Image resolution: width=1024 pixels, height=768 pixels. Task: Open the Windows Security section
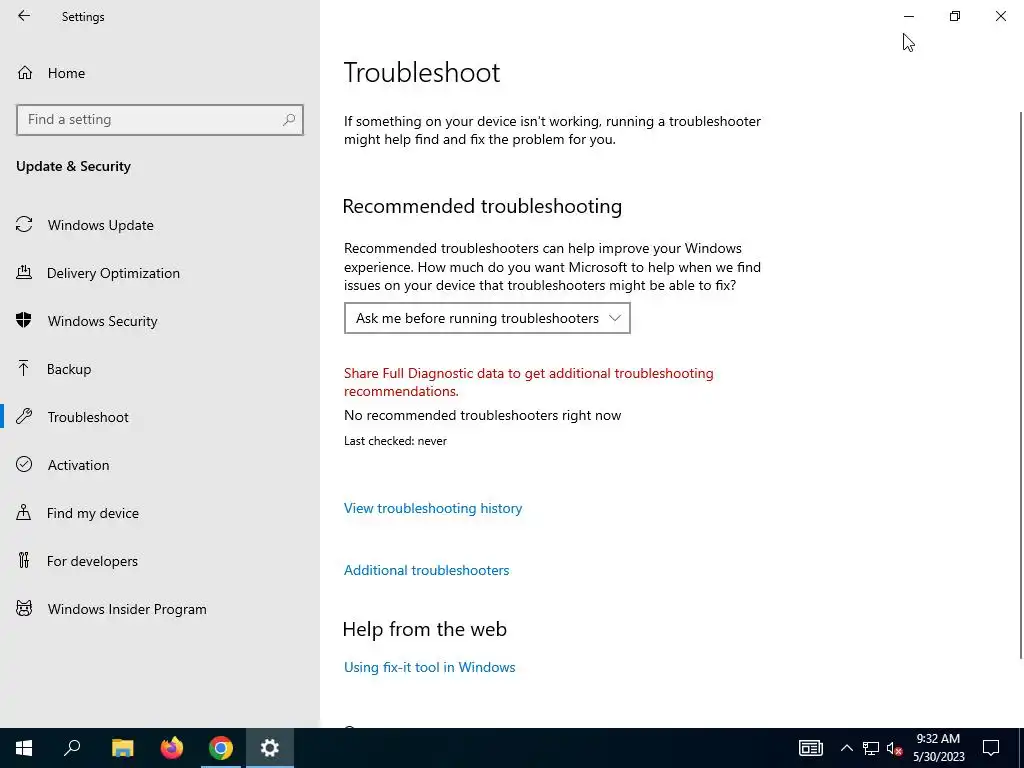coord(160,321)
